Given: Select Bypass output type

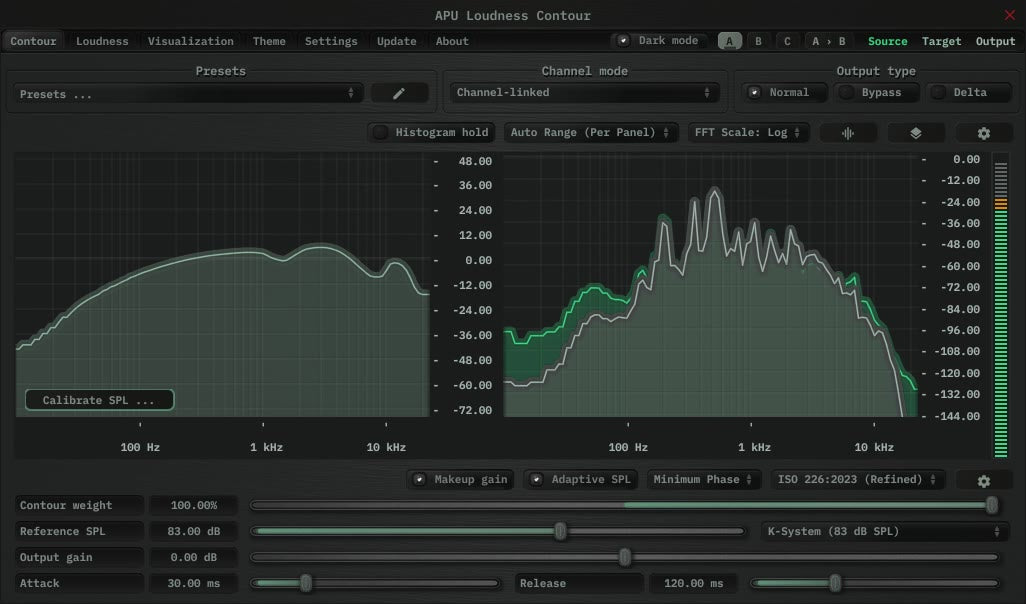Looking at the screenshot, I should (877, 92).
